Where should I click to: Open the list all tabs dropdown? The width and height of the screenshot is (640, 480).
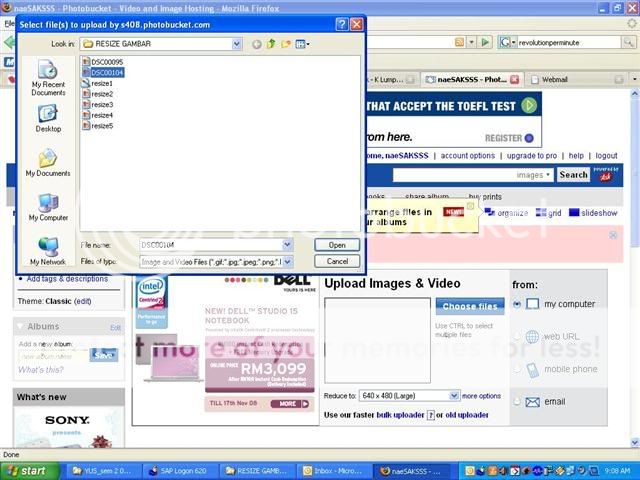(634, 79)
